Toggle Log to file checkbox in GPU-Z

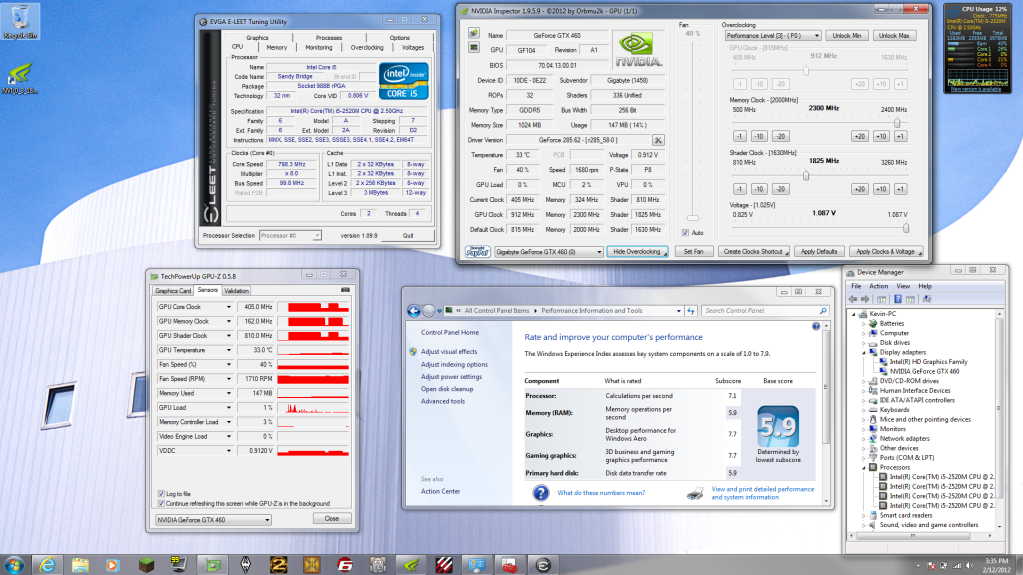pyautogui.click(x=161, y=494)
